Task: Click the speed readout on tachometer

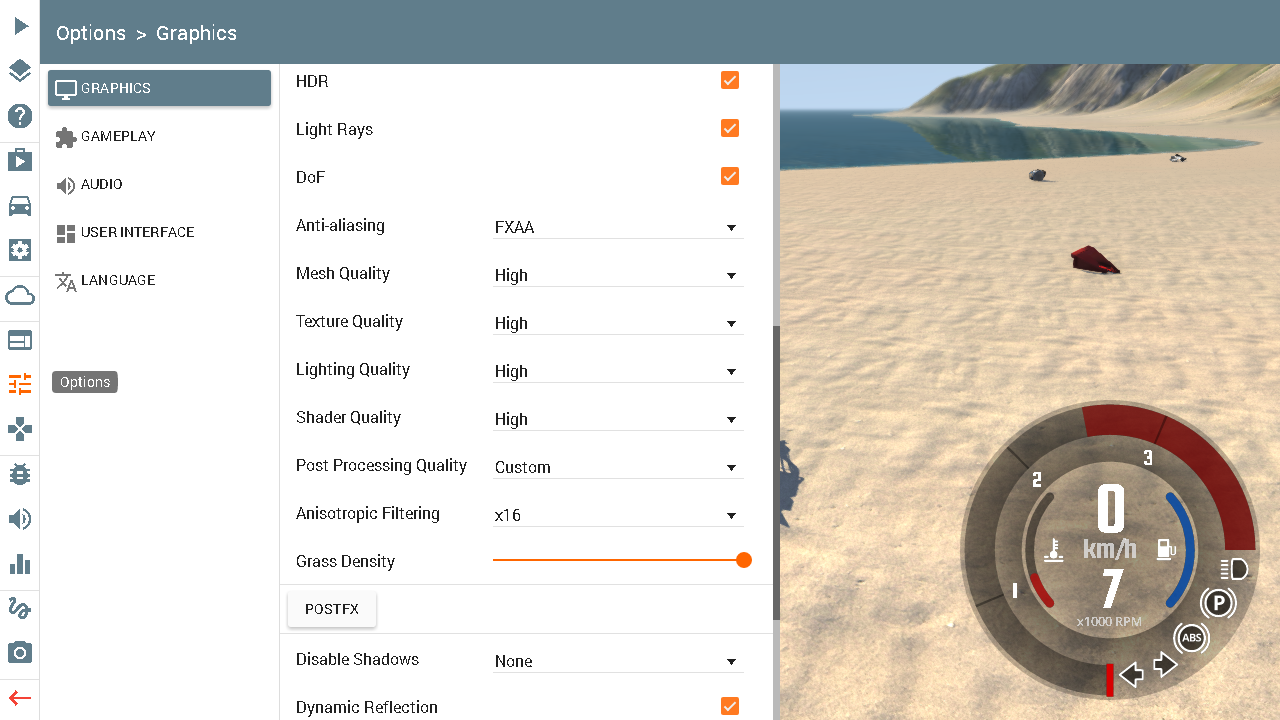Action: (x=1111, y=509)
